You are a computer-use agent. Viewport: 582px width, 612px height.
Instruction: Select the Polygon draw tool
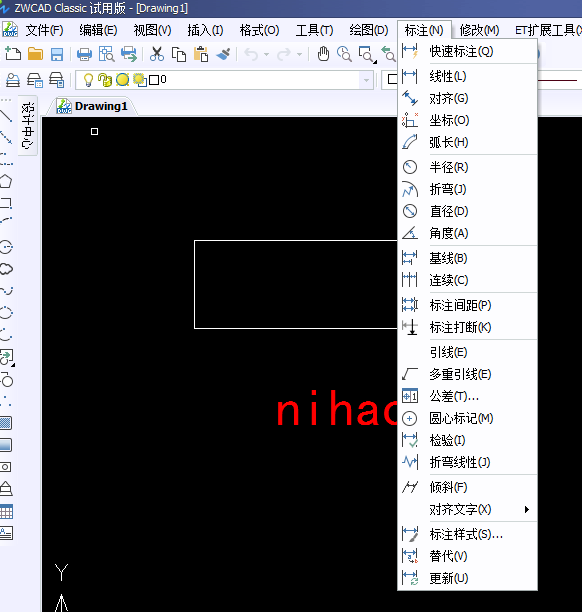coord(6,181)
